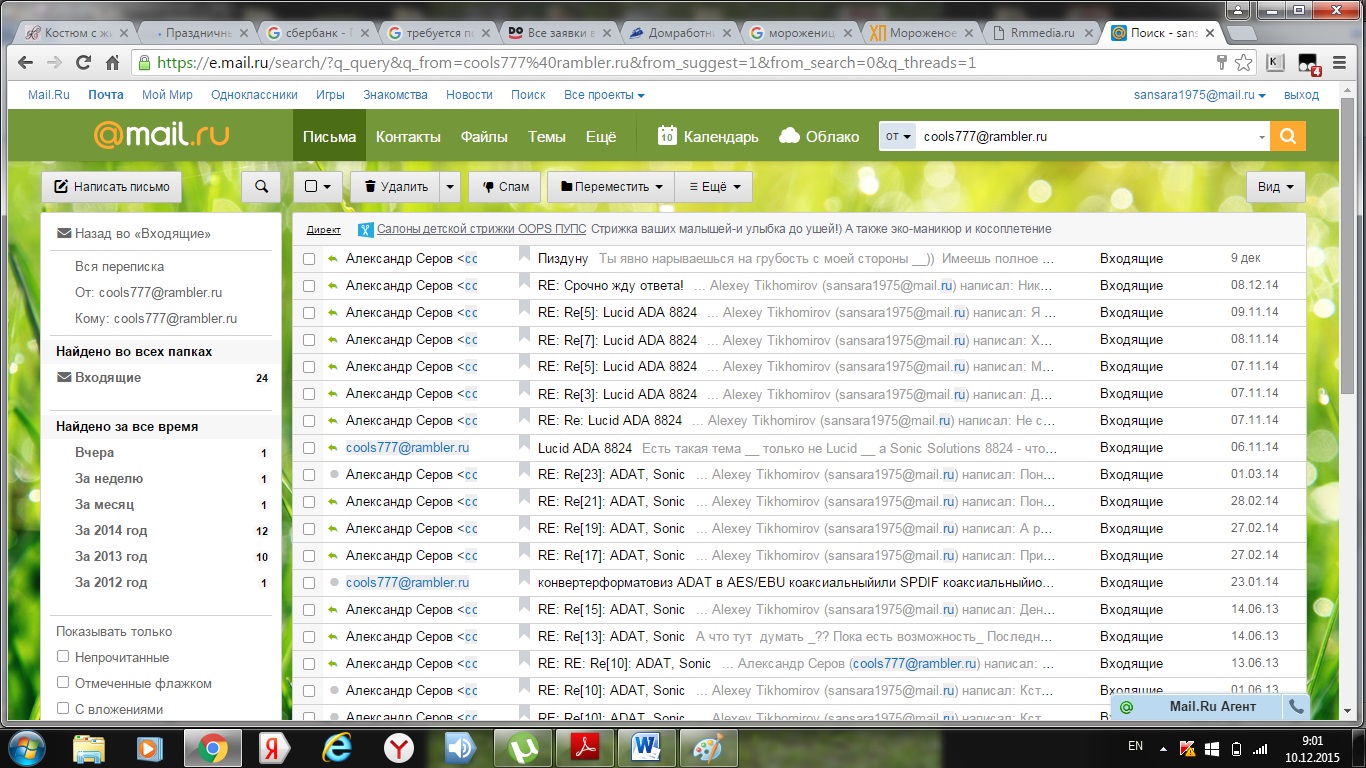
Task: Select the RE: Срочно жду ответа! message checkbox
Action: point(309,286)
